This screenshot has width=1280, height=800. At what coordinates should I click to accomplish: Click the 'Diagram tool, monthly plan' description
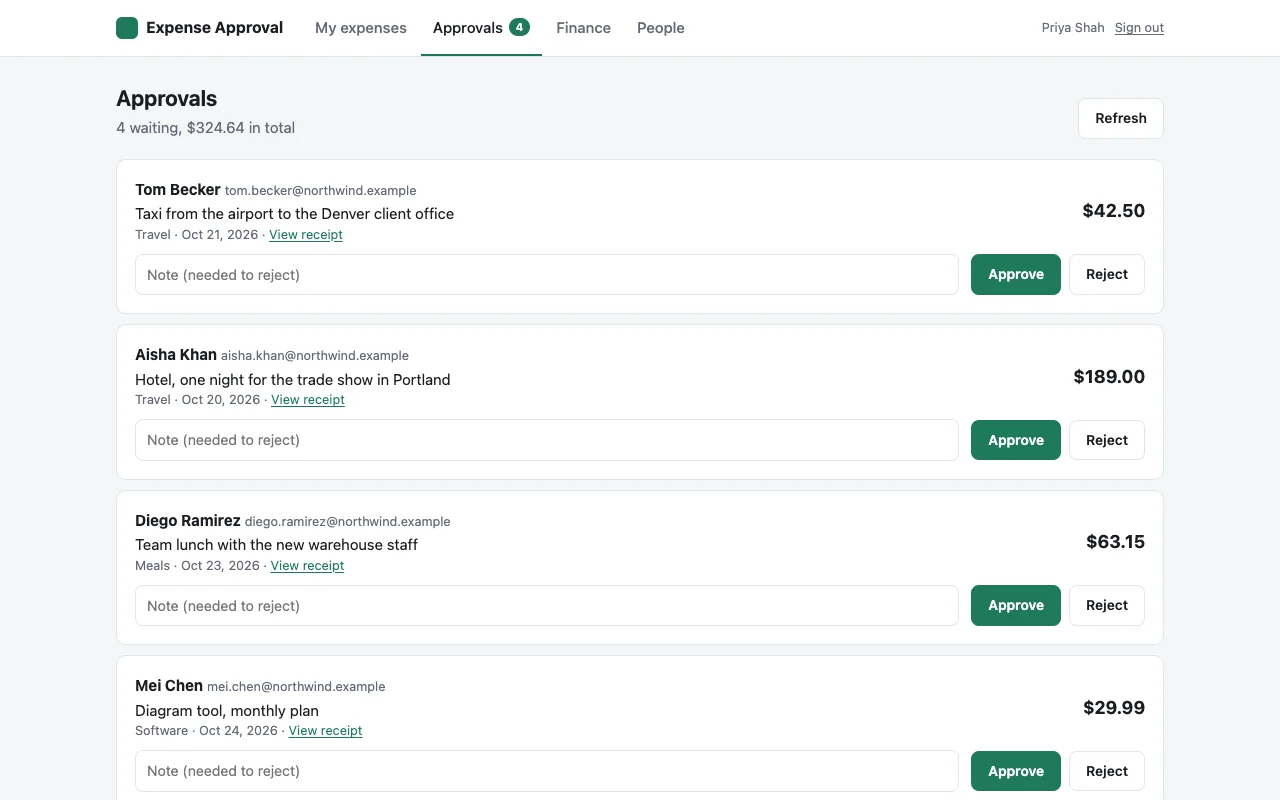point(227,711)
